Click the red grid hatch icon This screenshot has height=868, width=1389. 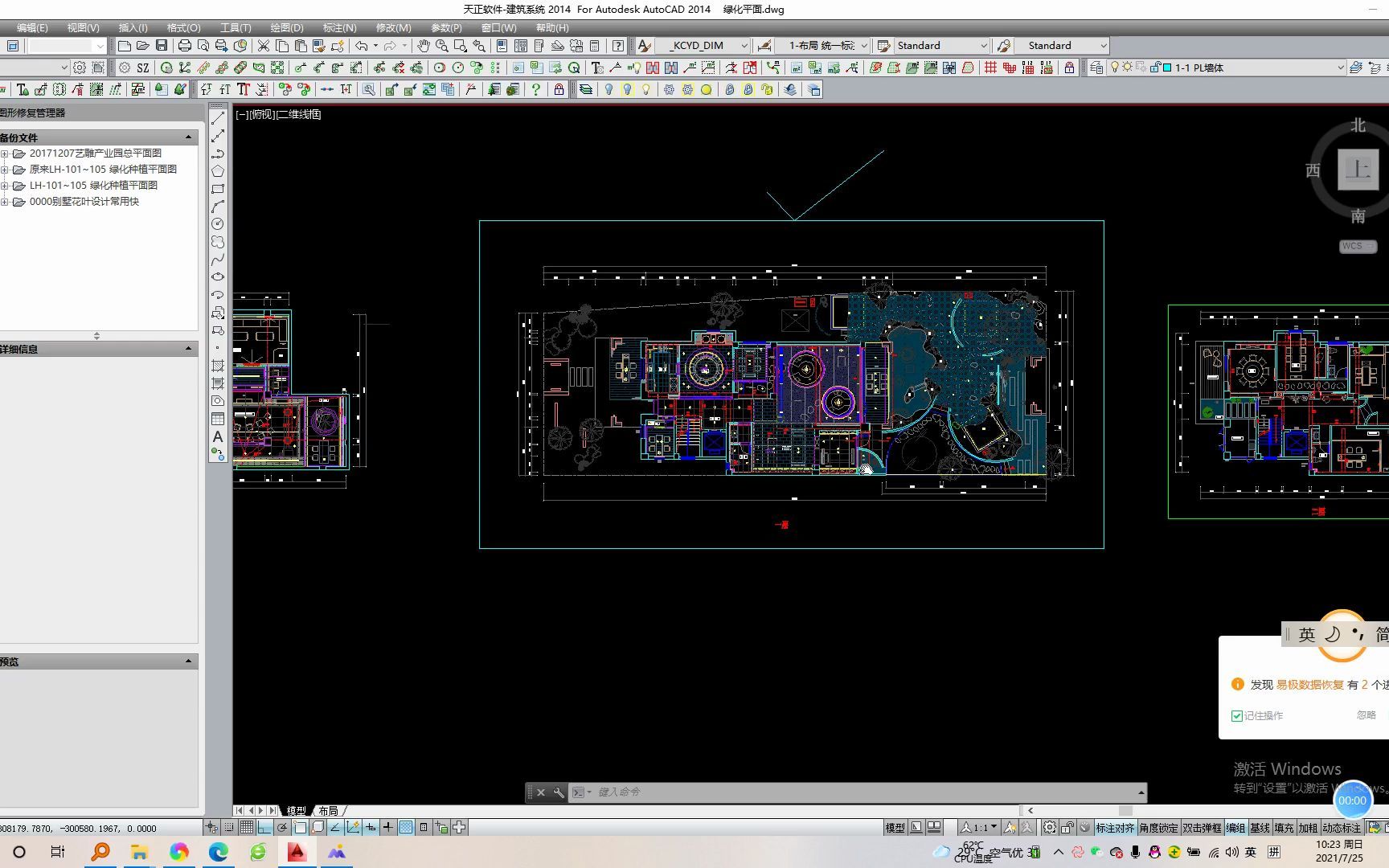pyautogui.click(x=991, y=68)
